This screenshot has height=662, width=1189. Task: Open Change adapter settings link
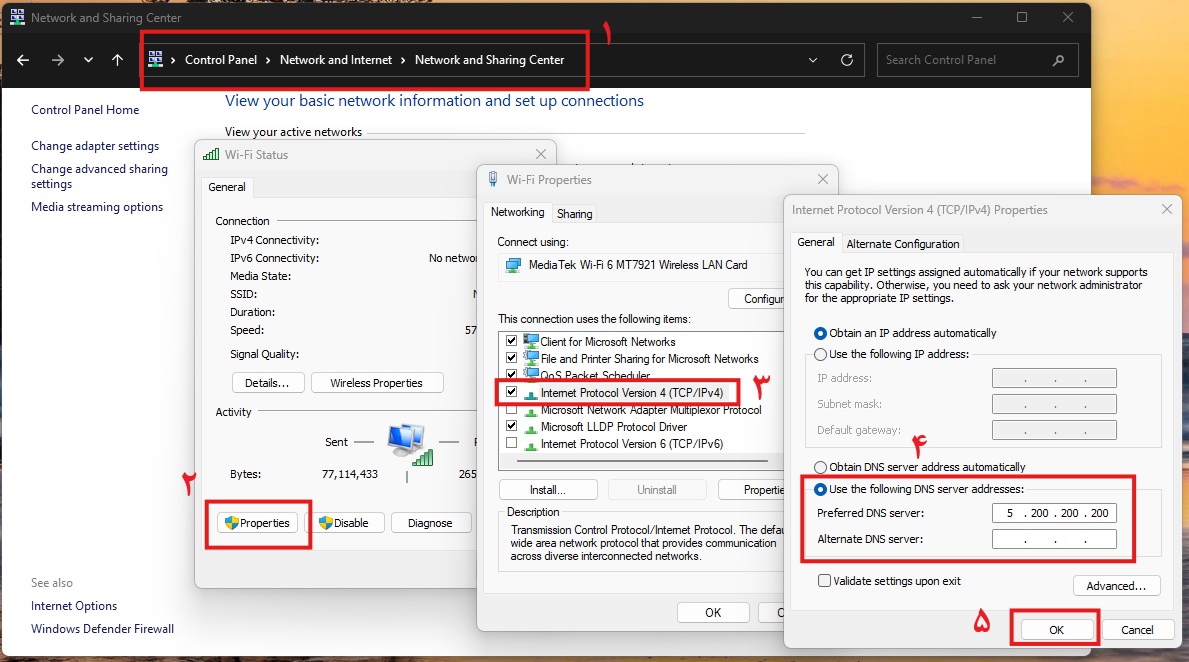point(95,146)
